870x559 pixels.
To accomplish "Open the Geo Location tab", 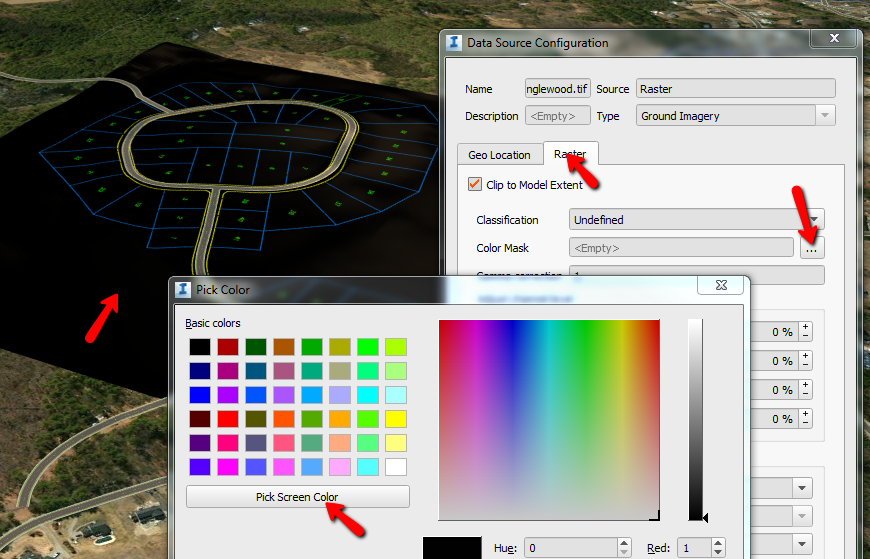I will point(499,155).
